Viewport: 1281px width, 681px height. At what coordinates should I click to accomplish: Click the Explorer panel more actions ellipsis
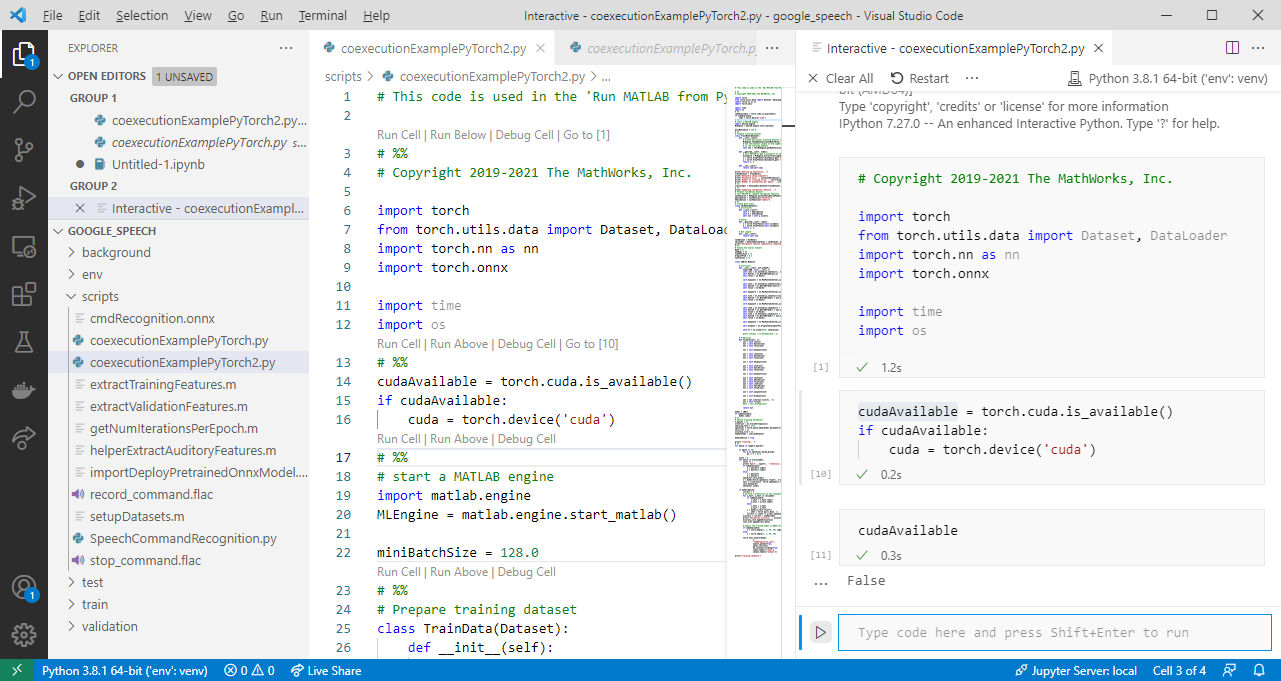287,48
